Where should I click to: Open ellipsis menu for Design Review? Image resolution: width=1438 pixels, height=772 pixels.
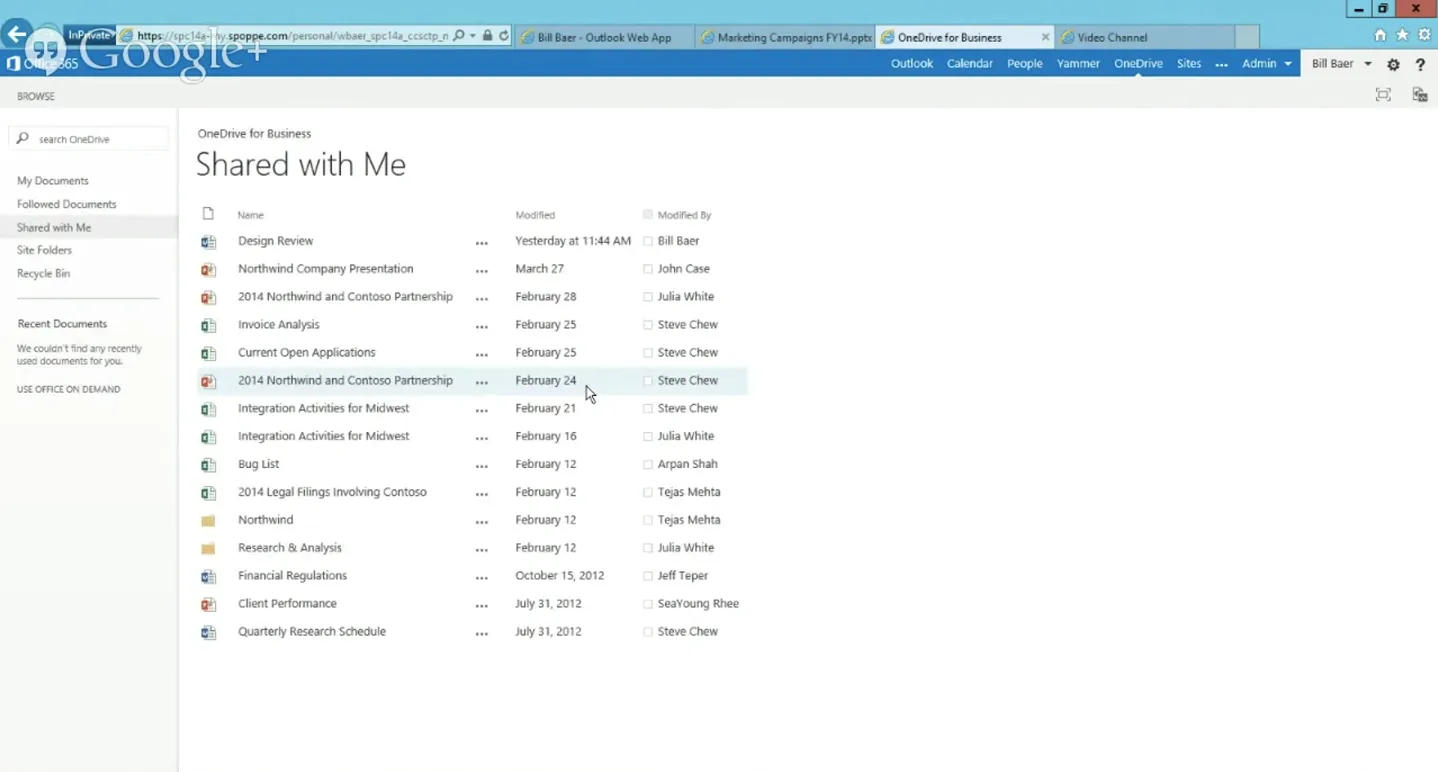tap(482, 243)
